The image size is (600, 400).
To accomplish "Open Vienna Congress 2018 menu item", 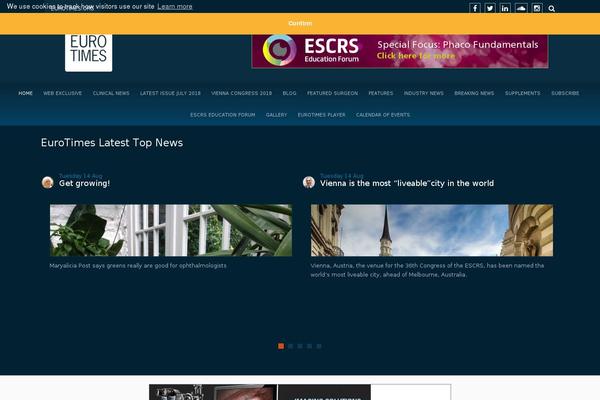I will [241, 93].
